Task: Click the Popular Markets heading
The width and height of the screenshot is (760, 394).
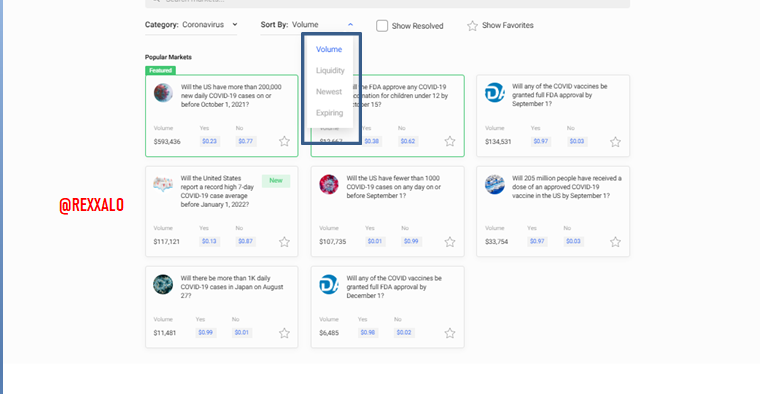Action: pos(168,57)
